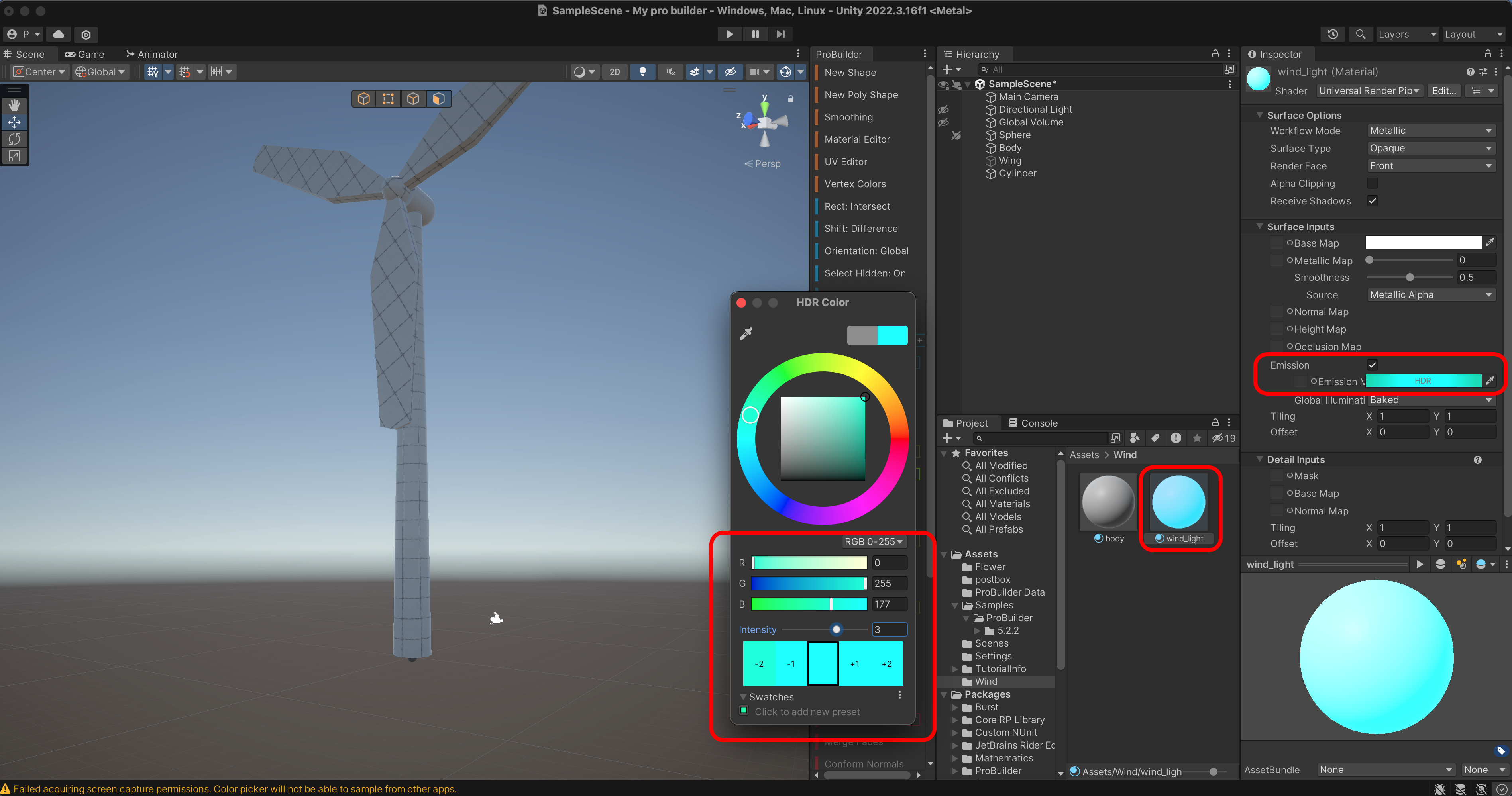
Task: Open the cloud services icon
Action: click(59, 35)
